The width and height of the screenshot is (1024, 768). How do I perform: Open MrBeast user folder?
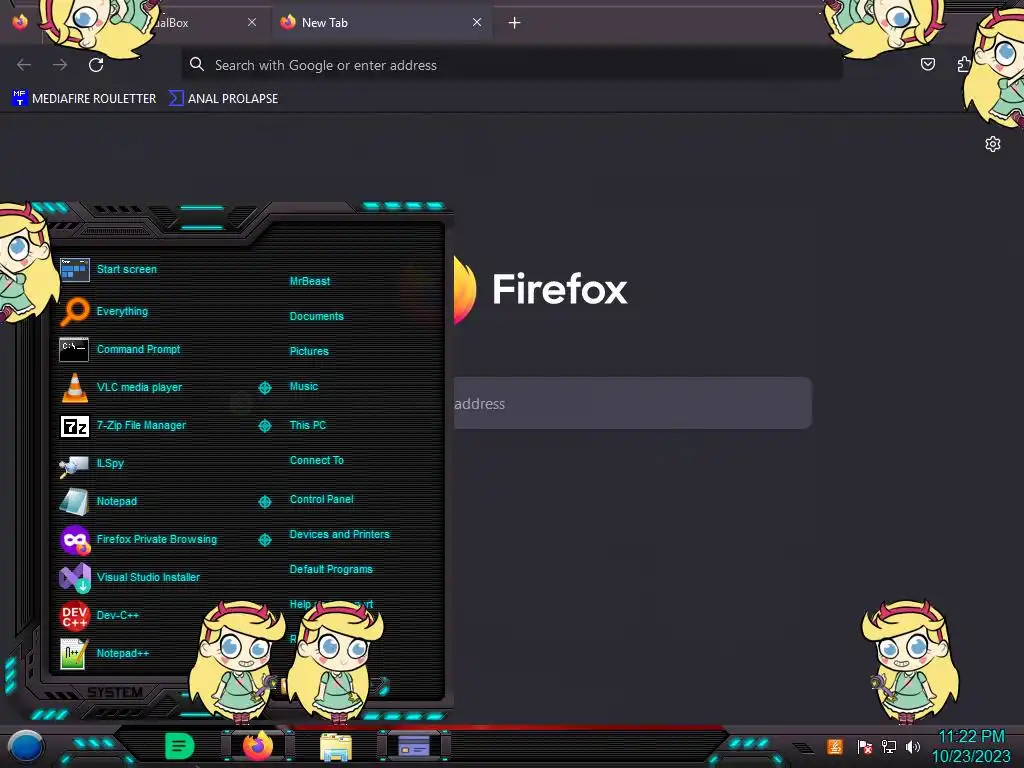310,281
